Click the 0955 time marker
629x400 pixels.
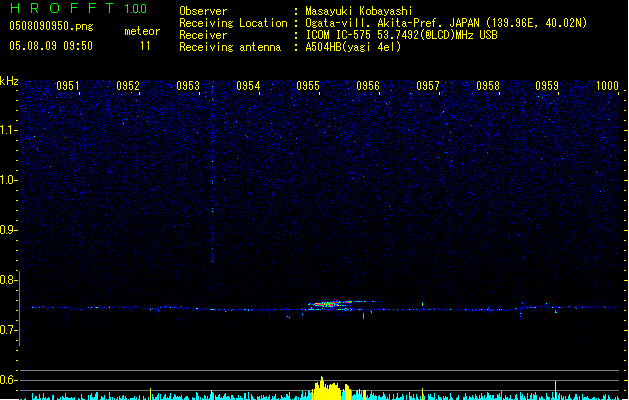[308, 86]
